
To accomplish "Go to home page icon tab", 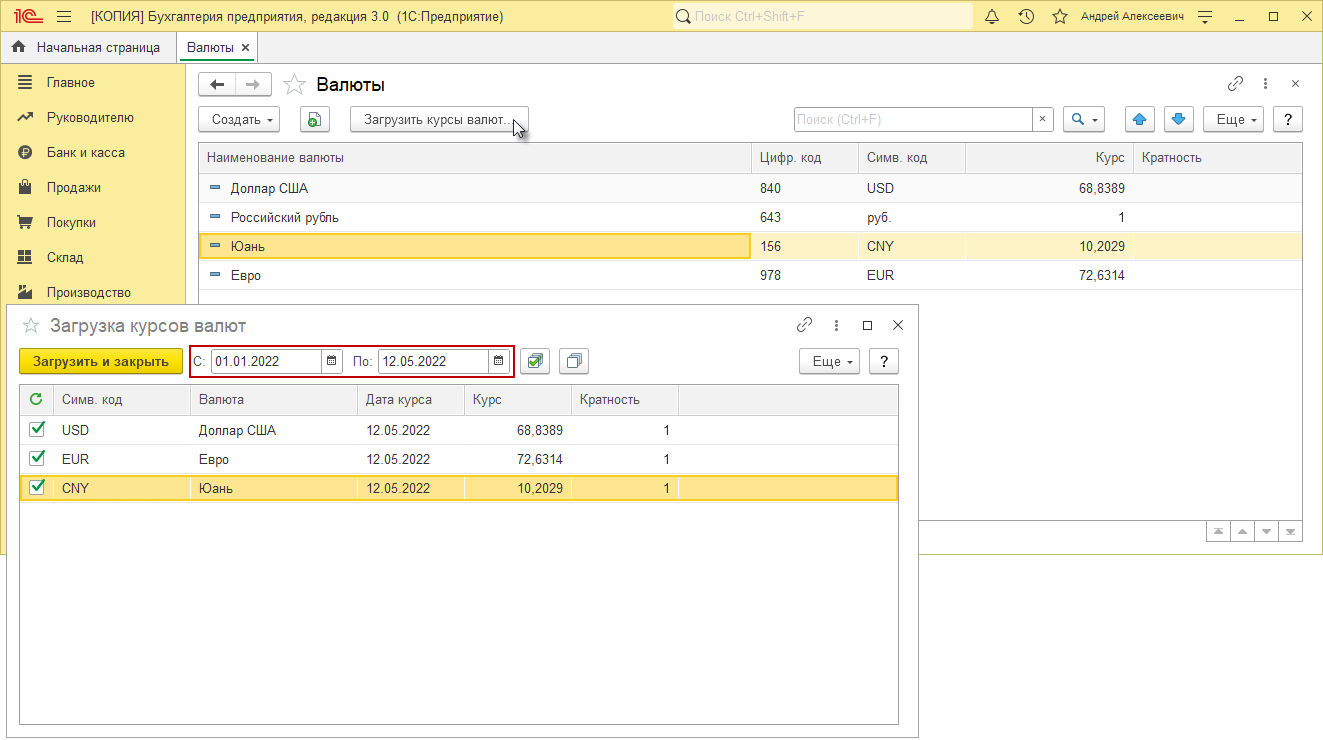I will pos(18,47).
